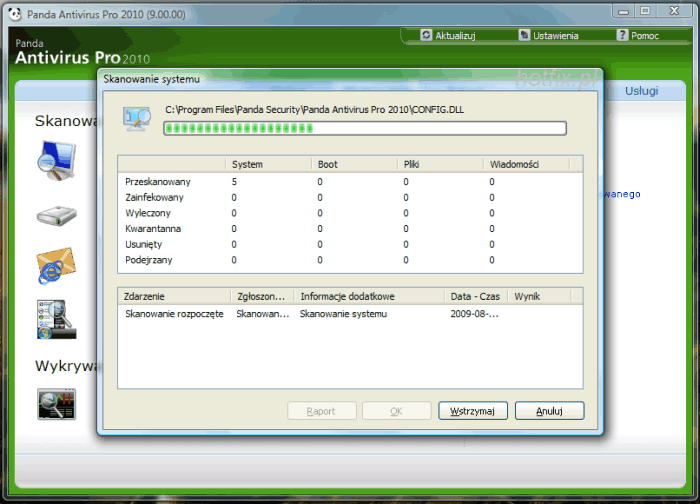
Task: Select the Skanowanie rozpoczęte event row
Action: (x=174, y=314)
